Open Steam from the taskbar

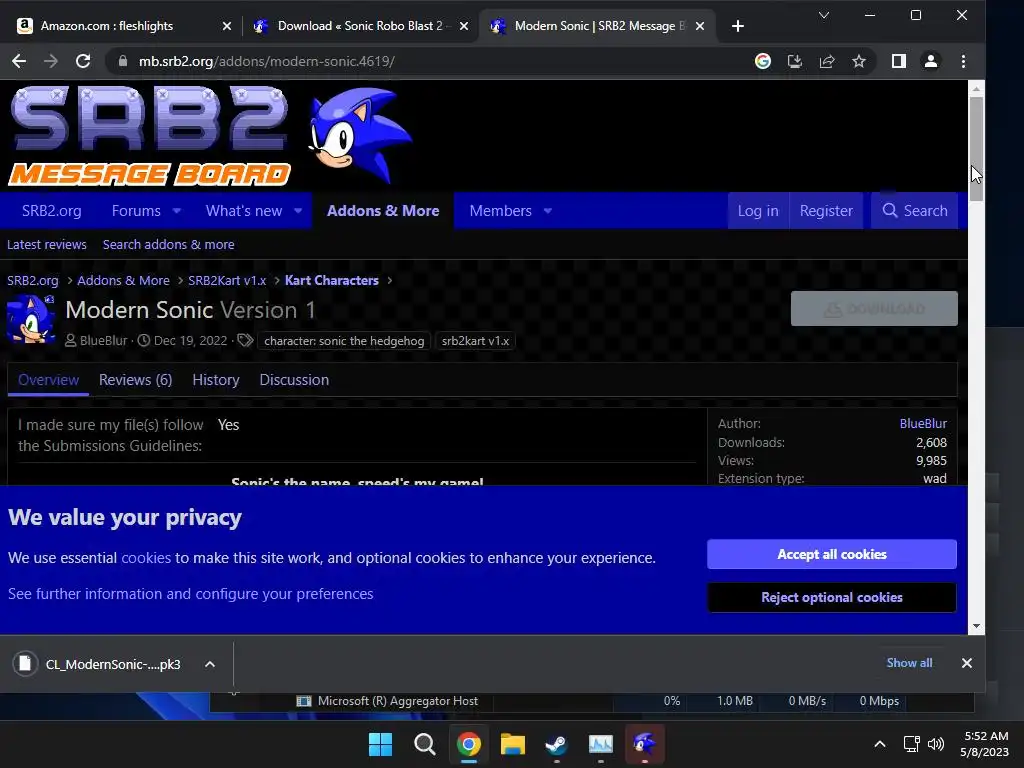tap(556, 744)
